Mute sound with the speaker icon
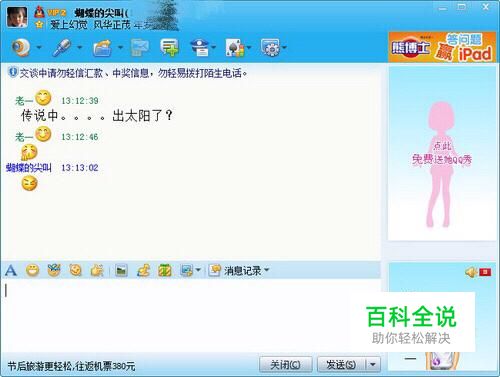500x377 pixels. 471,272
